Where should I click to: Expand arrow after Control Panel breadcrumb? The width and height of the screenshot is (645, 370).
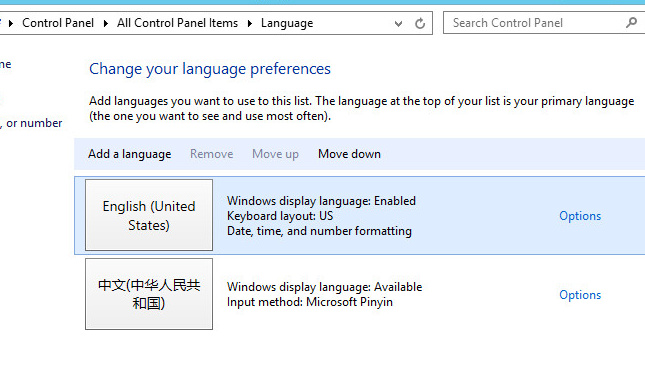[x=106, y=23]
